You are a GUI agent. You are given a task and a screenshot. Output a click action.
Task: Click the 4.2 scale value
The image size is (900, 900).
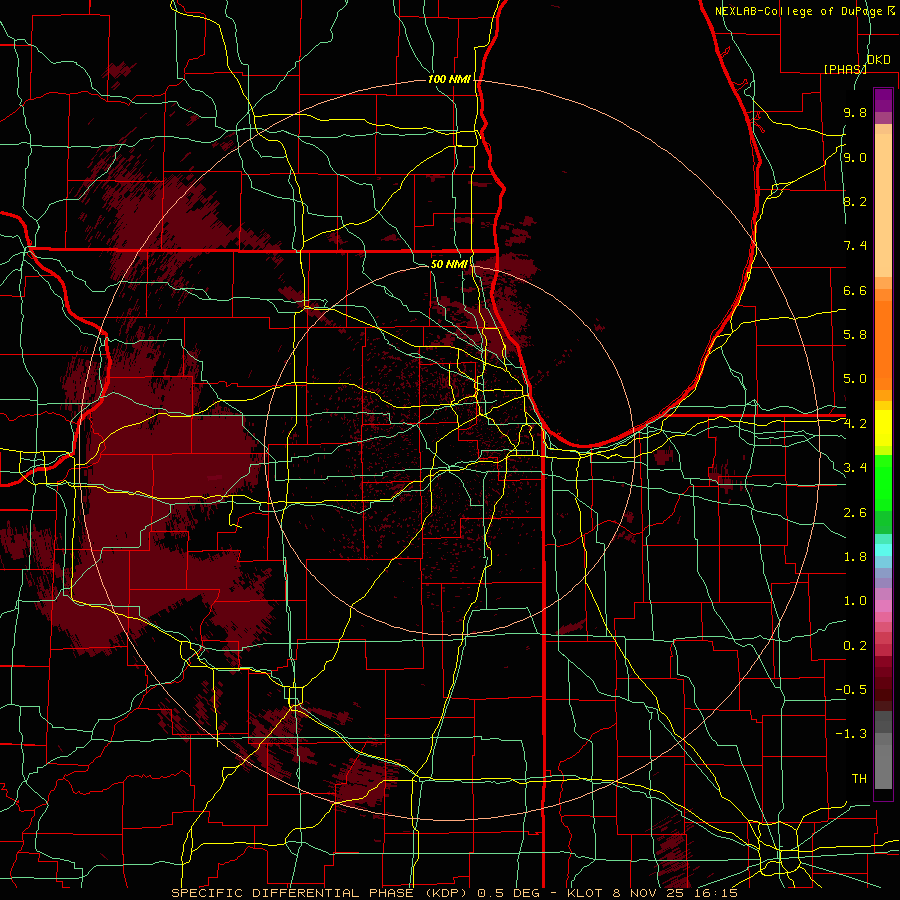tap(855, 424)
